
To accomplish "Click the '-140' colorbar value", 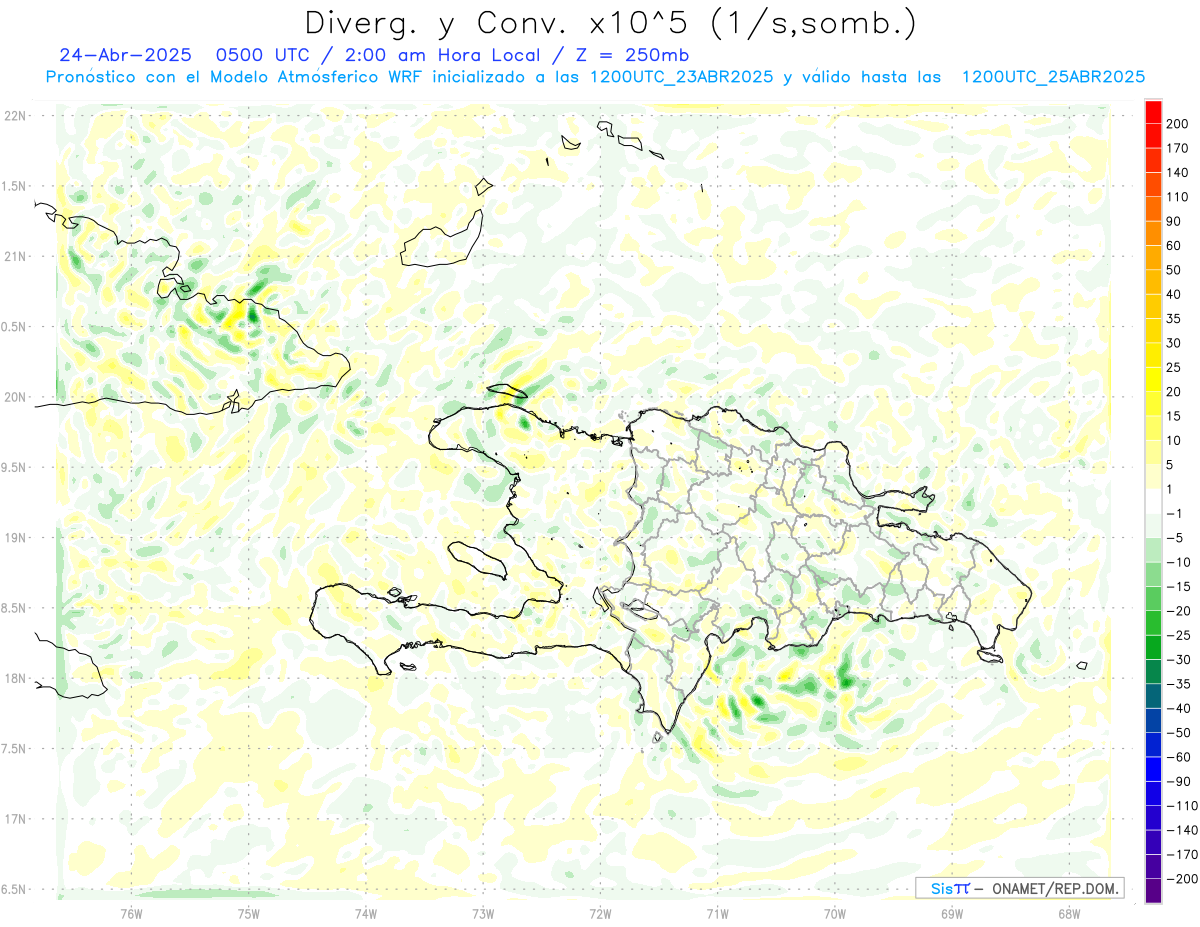I will (1180, 830).
